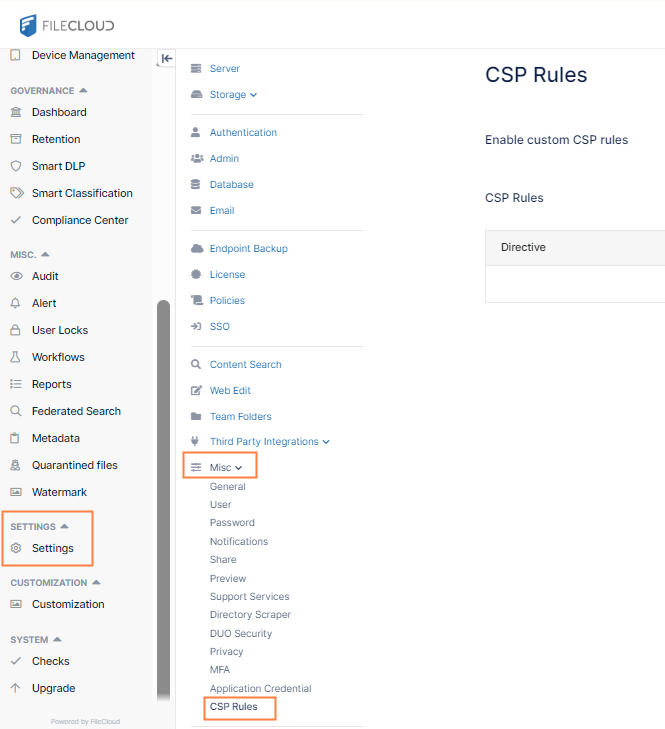Screen dimensions: 665x729
Task: Click the FileCloud logo
Action: tap(67, 26)
